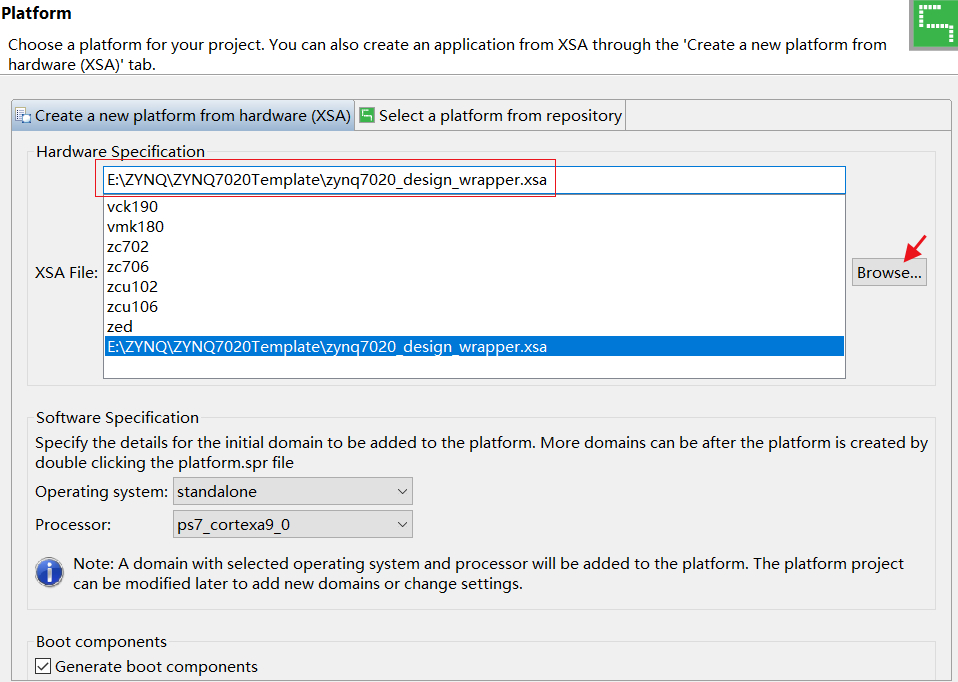This screenshot has height=682, width=958.
Task: Click the blue information note icon
Action: pos(49,573)
